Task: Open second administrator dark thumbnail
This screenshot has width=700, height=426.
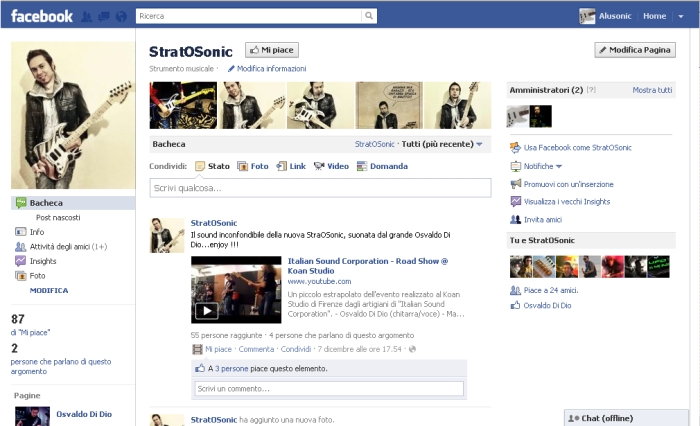Action: (541, 117)
